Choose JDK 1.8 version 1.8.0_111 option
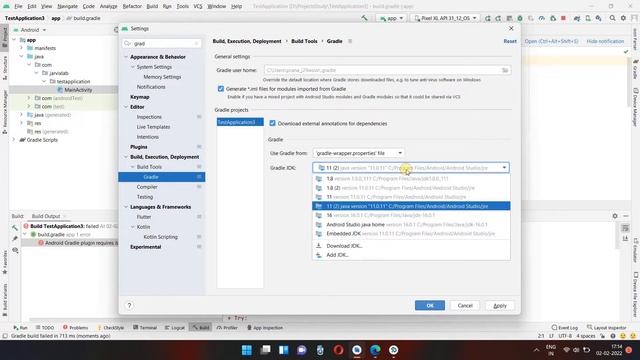Image resolution: width=640 pixels, height=360 pixels. tap(411, 179)
